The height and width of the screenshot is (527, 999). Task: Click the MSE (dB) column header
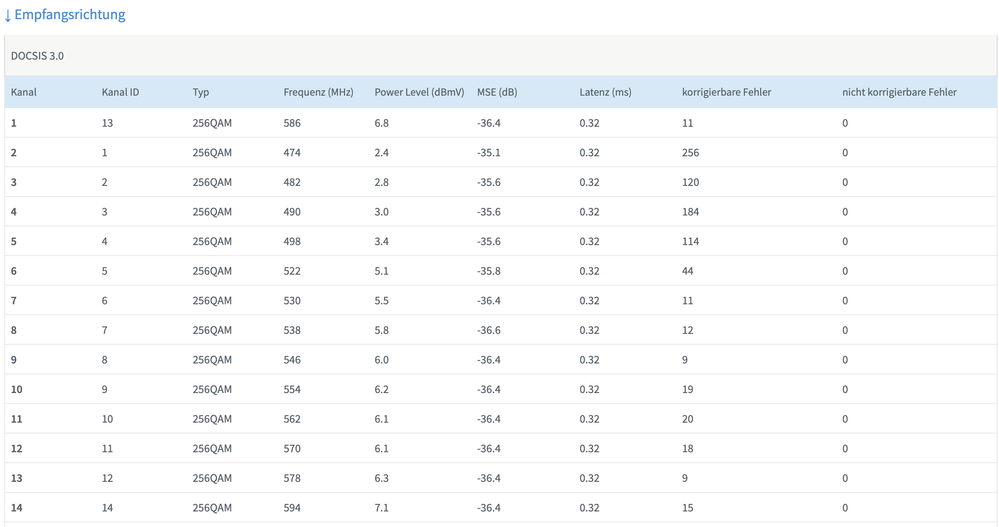tap(497, 92)
